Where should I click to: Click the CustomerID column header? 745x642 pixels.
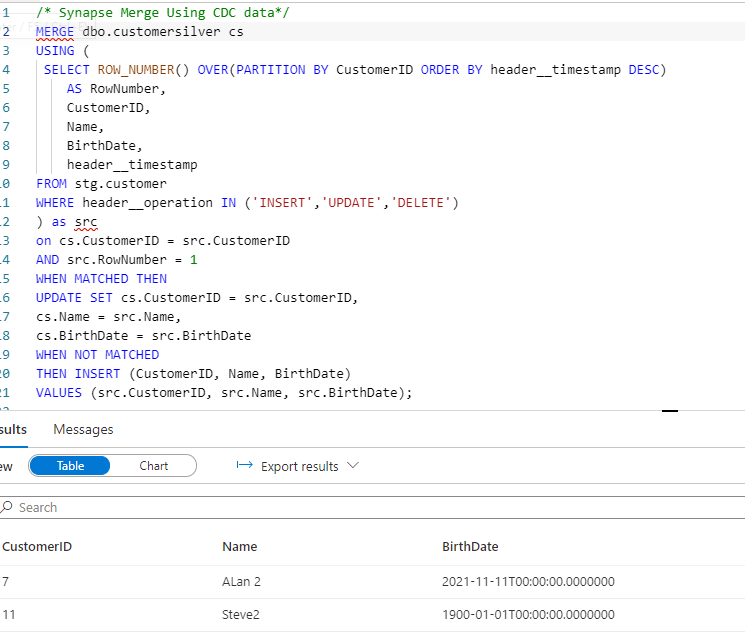(37, 546)
